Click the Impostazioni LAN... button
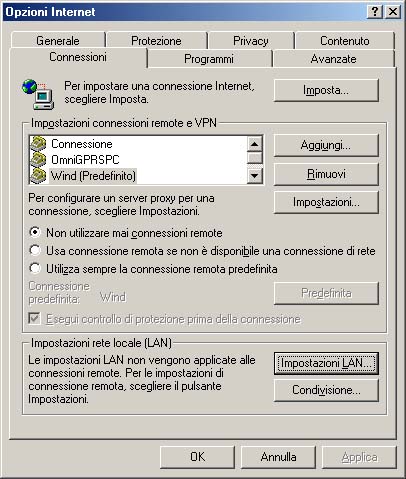Screen dimensions: 406x479 [326, 363]
